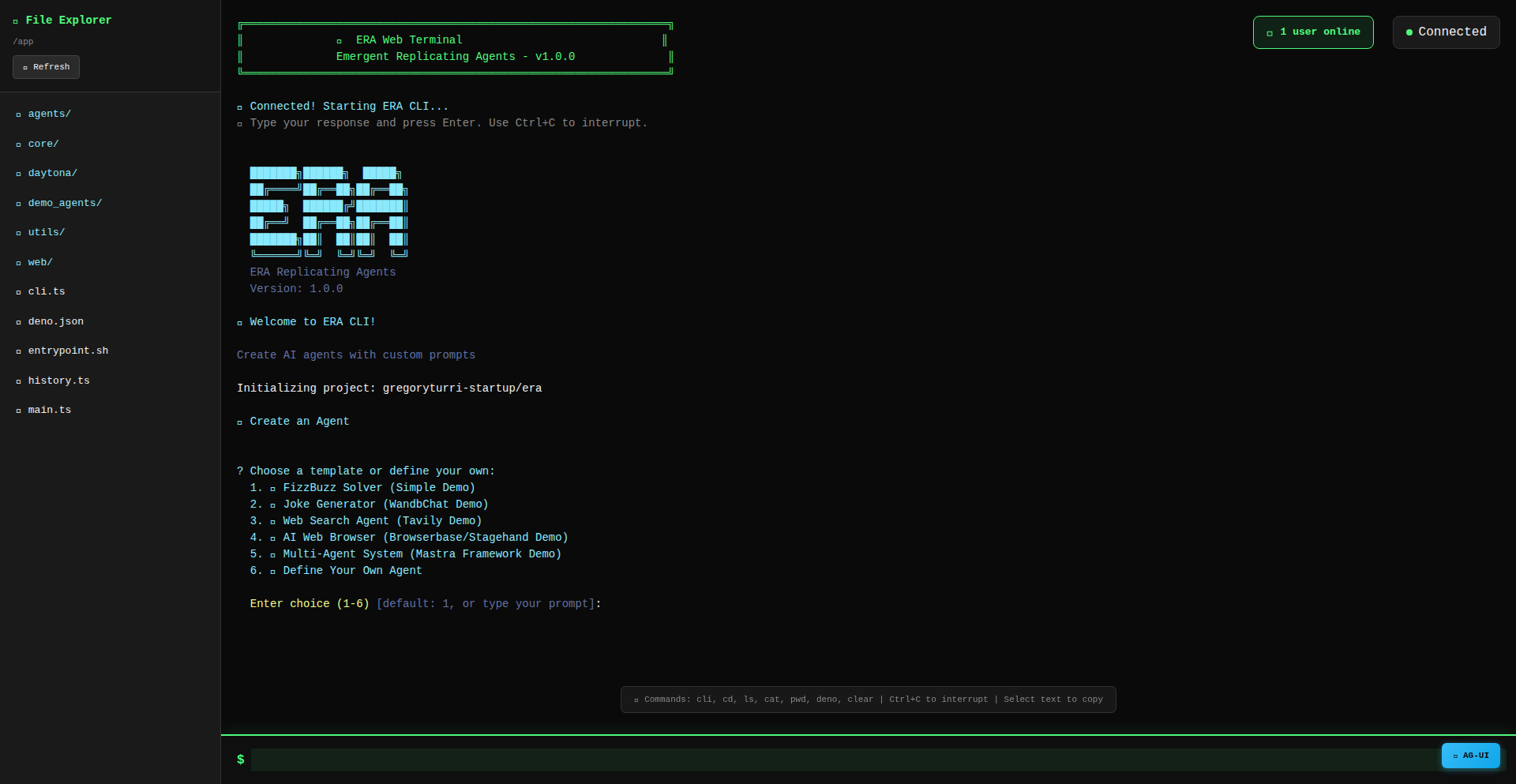Screen dimensions: 1516x784
Task: Open the utils/ folder
Action: point(46,233)
